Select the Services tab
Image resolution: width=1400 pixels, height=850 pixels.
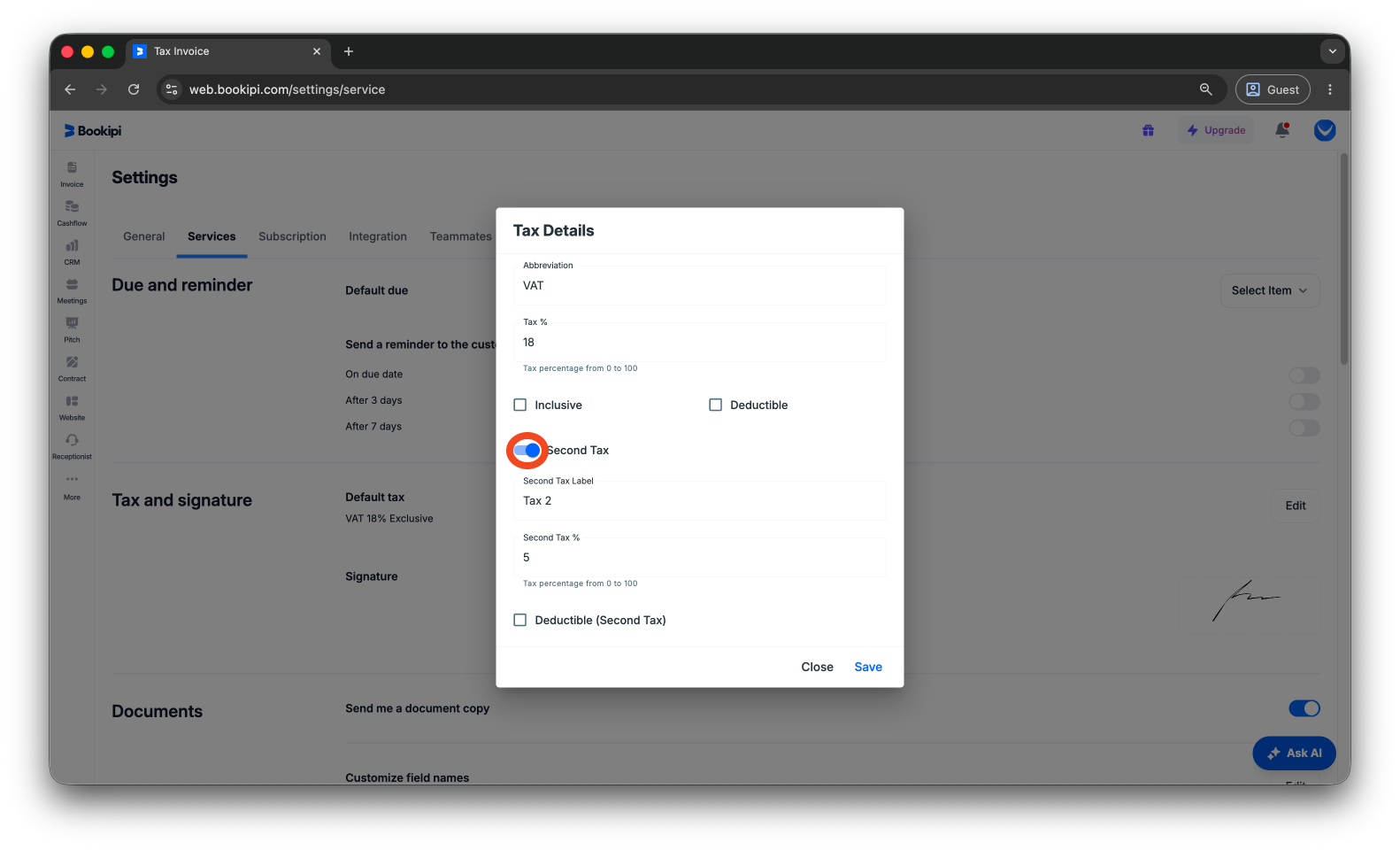[x=212, y=236]
